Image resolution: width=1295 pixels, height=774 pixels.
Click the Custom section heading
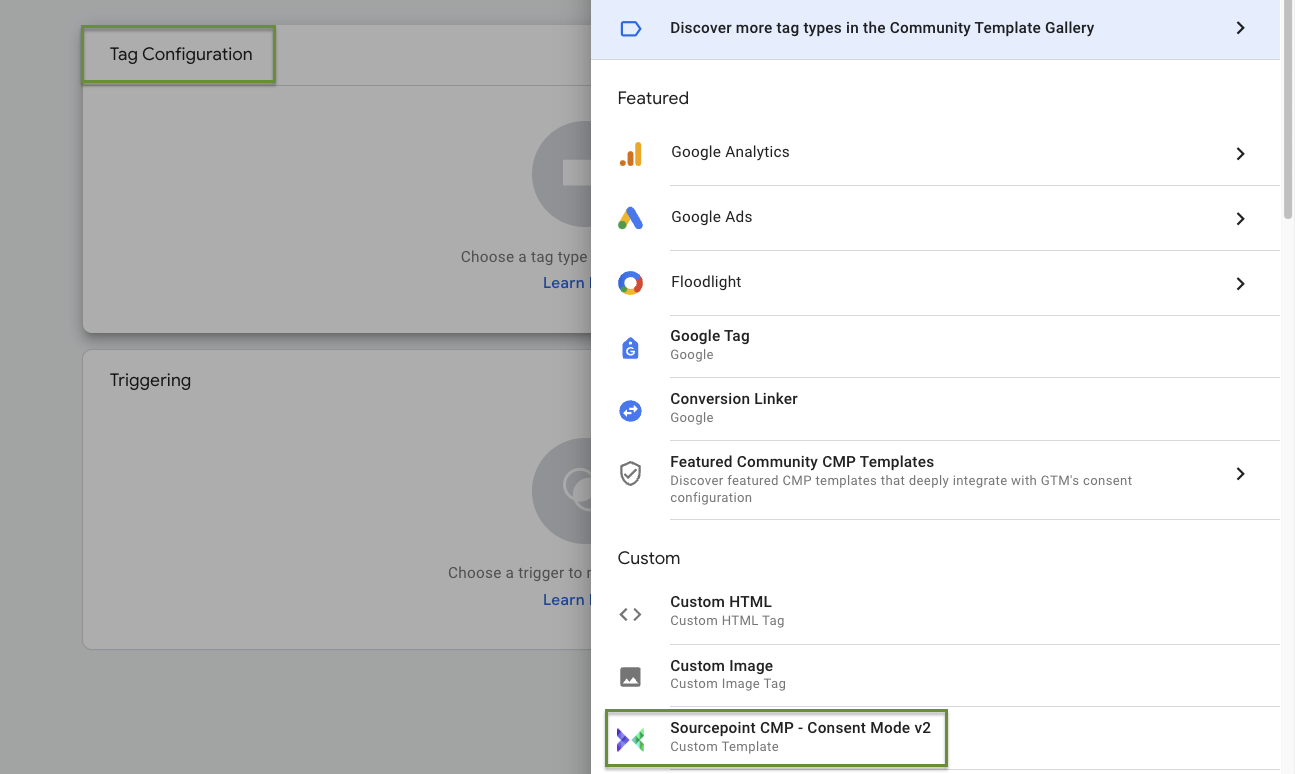[x=649, y=558]
